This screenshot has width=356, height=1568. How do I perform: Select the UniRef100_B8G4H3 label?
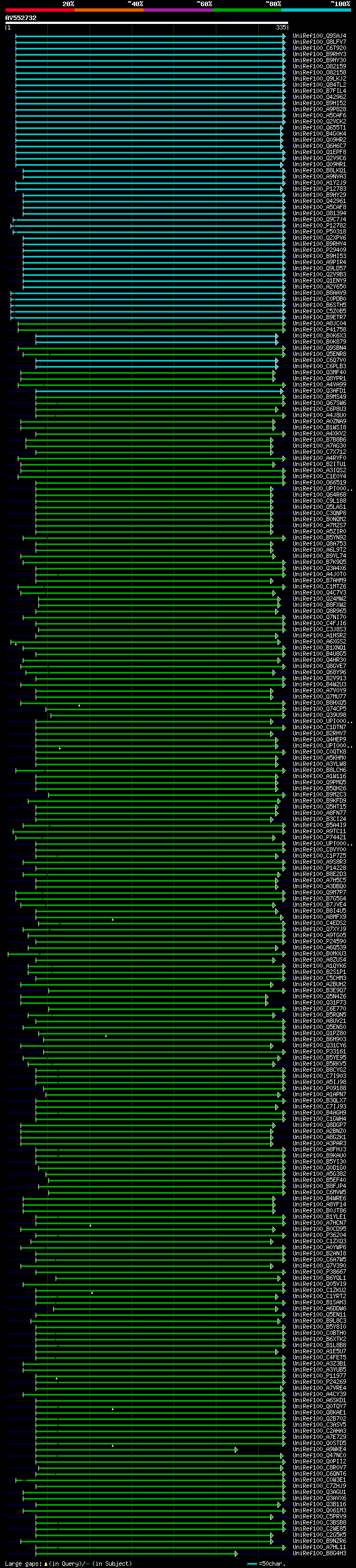click(x=319, y=1554)
